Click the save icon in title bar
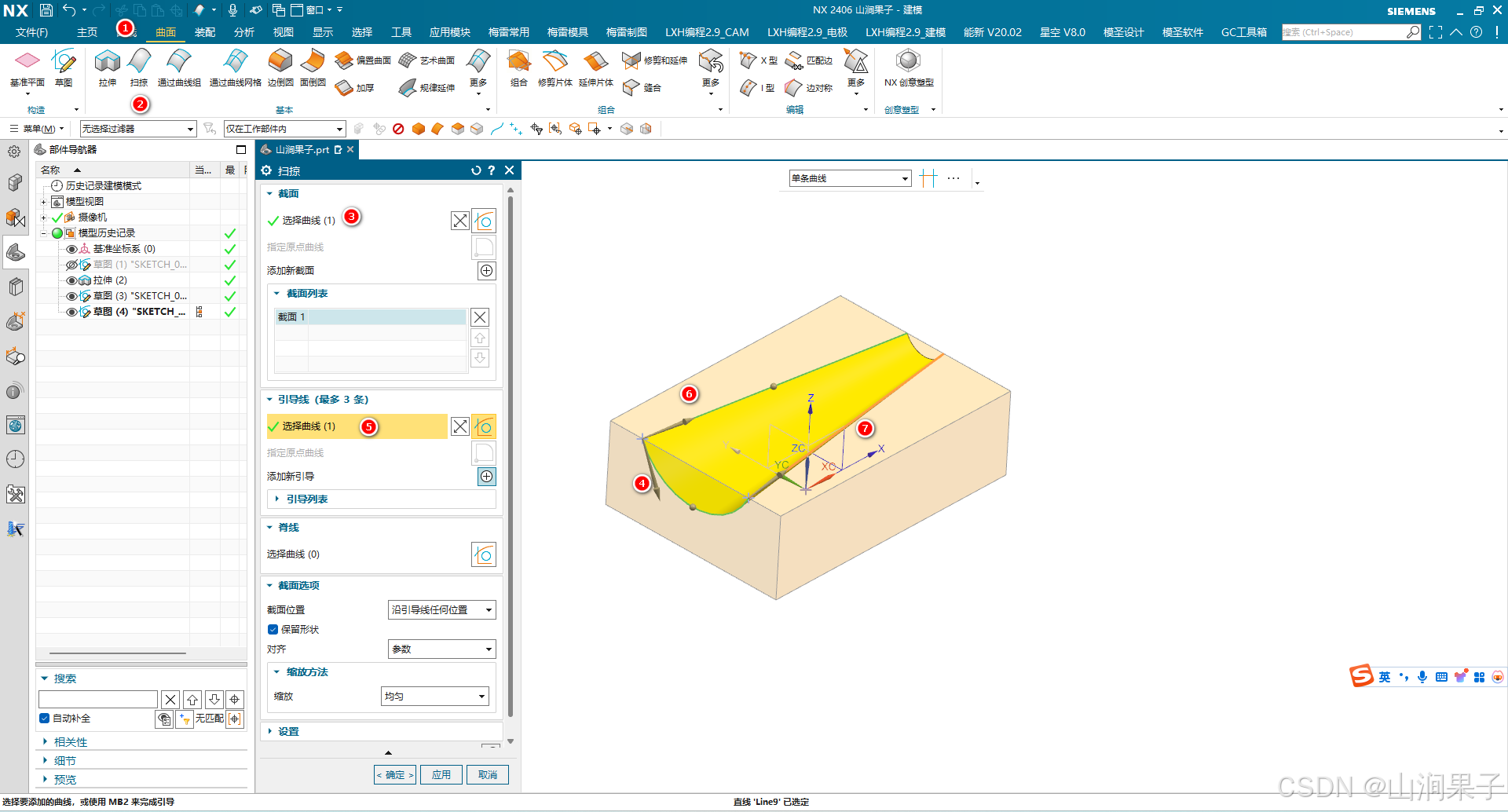 click(46, 10)
